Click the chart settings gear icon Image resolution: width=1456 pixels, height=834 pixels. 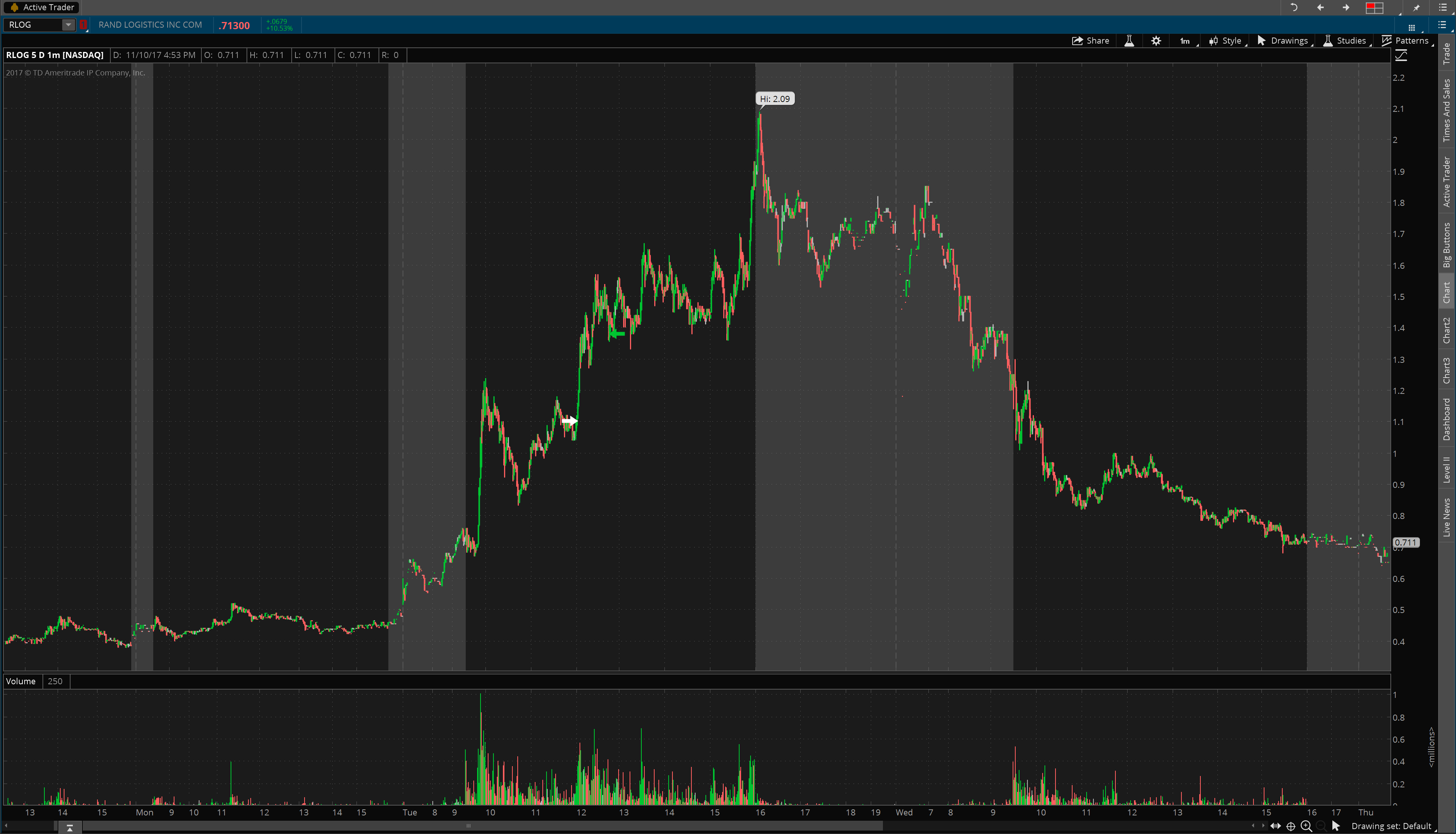coord(1156,41)
